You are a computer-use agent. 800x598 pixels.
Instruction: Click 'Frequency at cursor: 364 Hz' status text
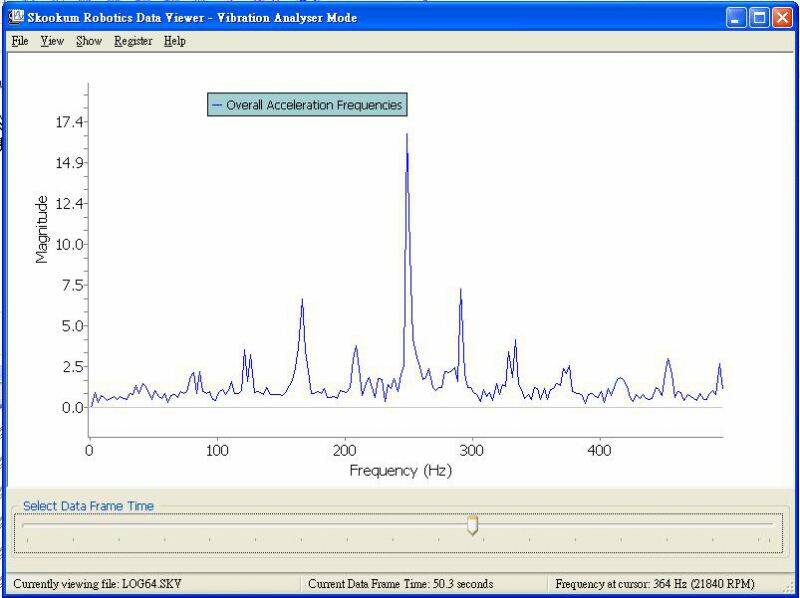tap(655, 584)
